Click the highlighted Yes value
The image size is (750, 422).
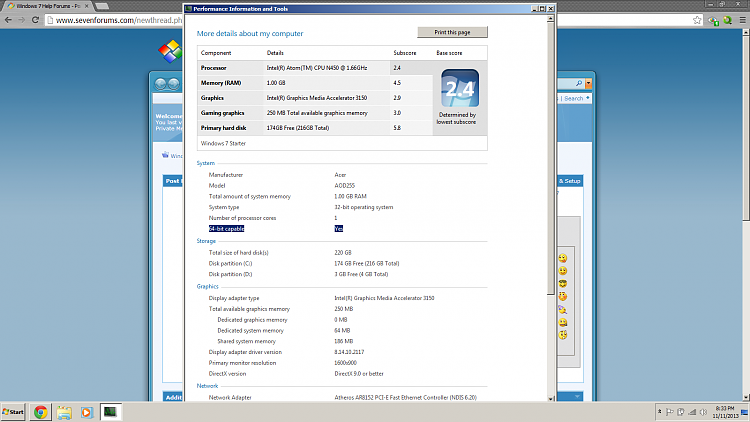coord(339,229)
